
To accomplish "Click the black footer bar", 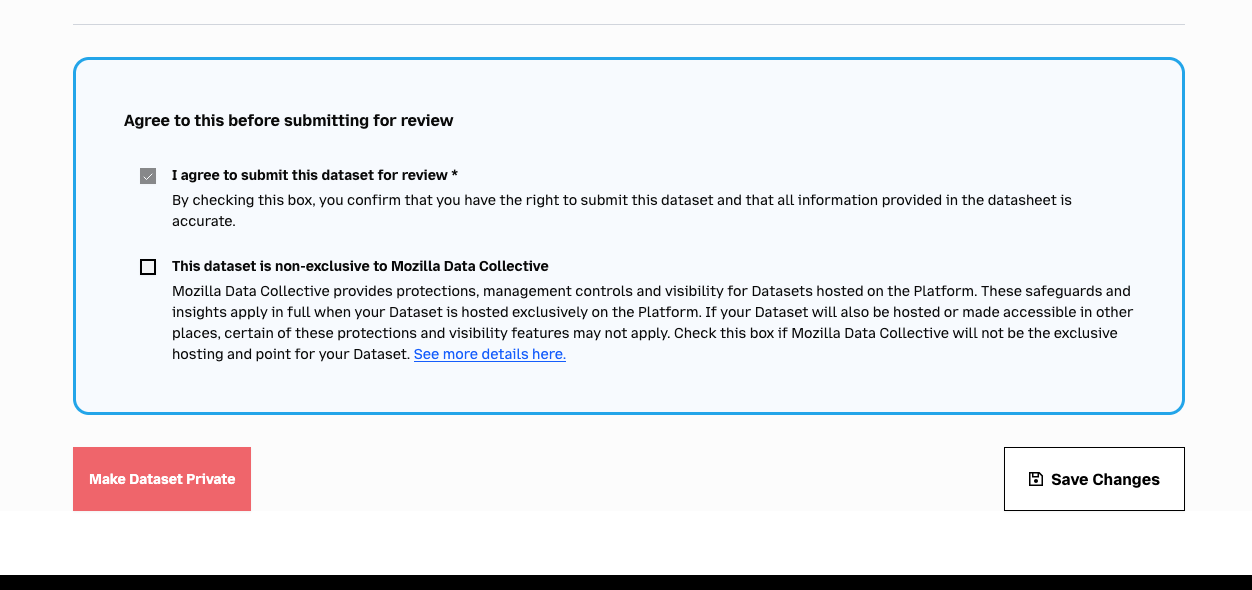I will [626, 582].
